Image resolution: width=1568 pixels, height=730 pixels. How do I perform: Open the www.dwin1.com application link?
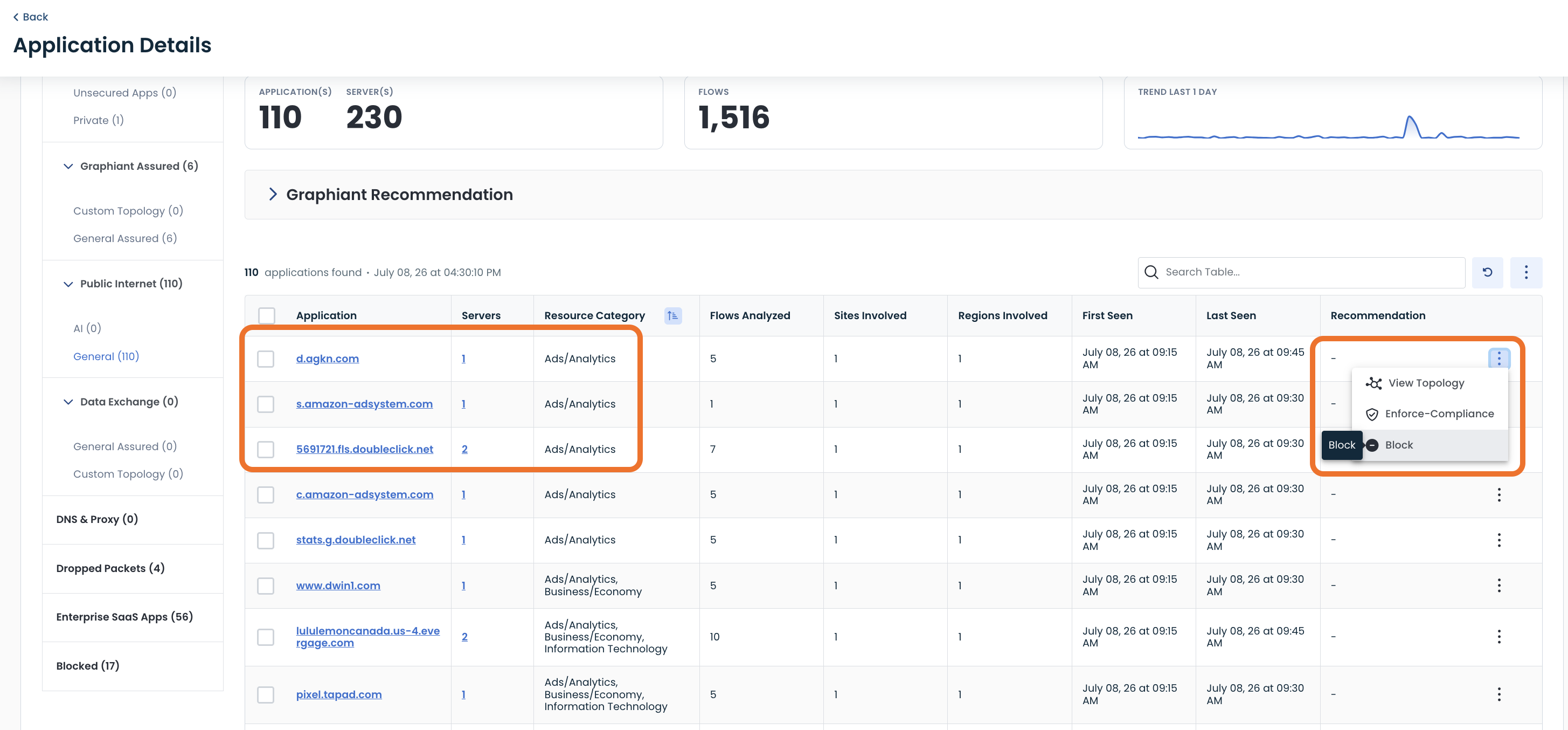(338, 585)
